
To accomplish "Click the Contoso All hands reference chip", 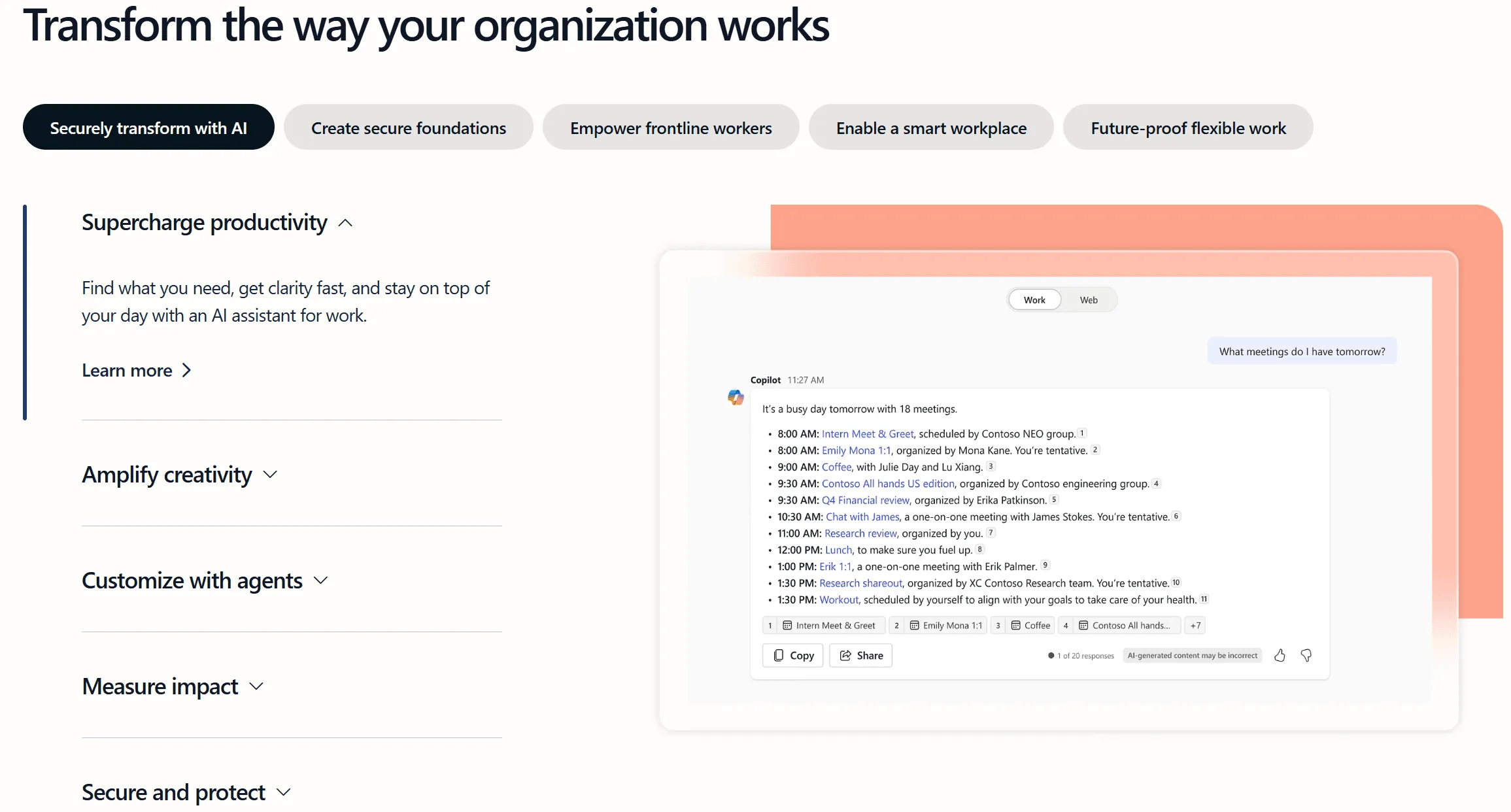I will point(1119,626).
